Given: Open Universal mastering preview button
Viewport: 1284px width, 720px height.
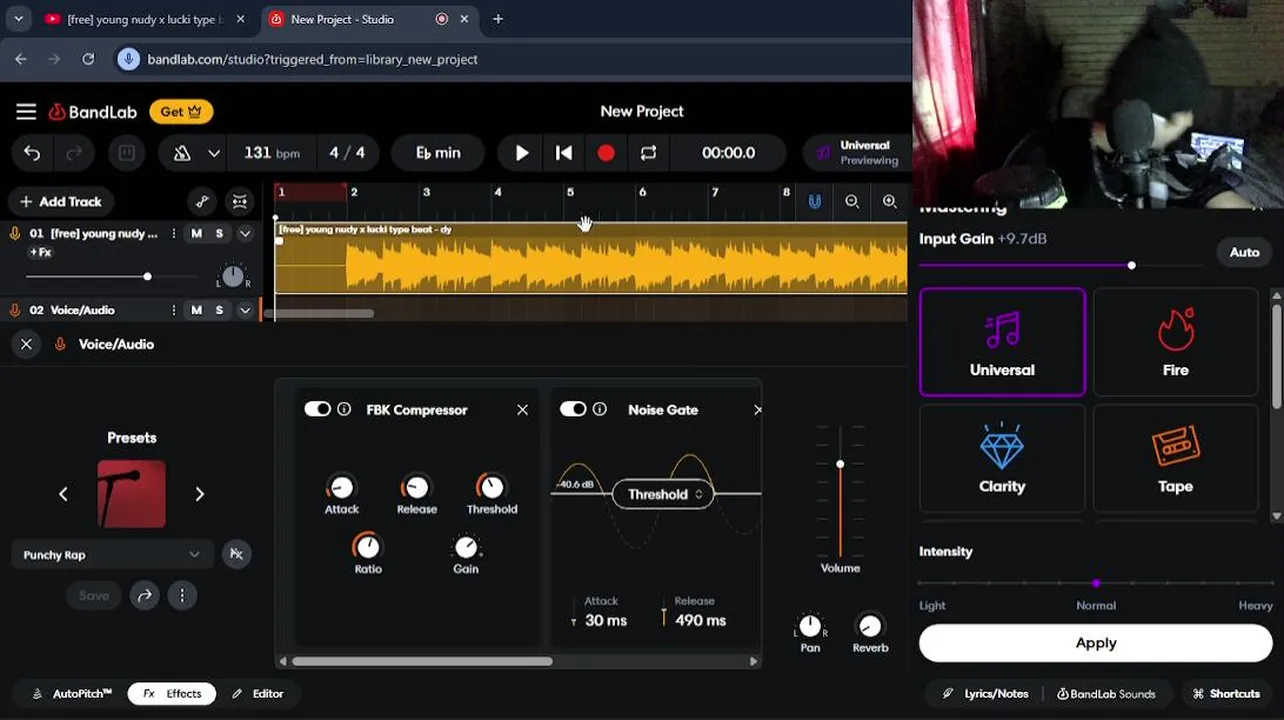Looking at the screenshot, I should tap(856, 153).
